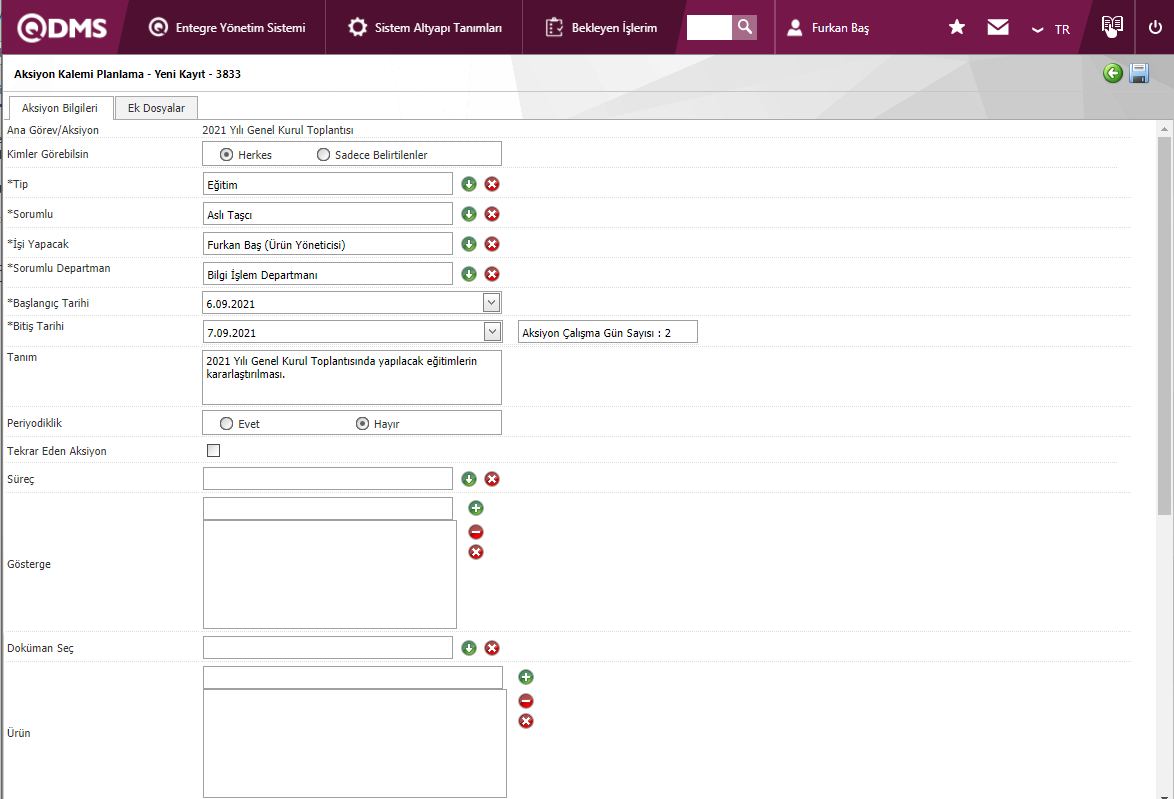Select the Sadece Belirtilenler radio option
1174x799 pixels.
323,155
